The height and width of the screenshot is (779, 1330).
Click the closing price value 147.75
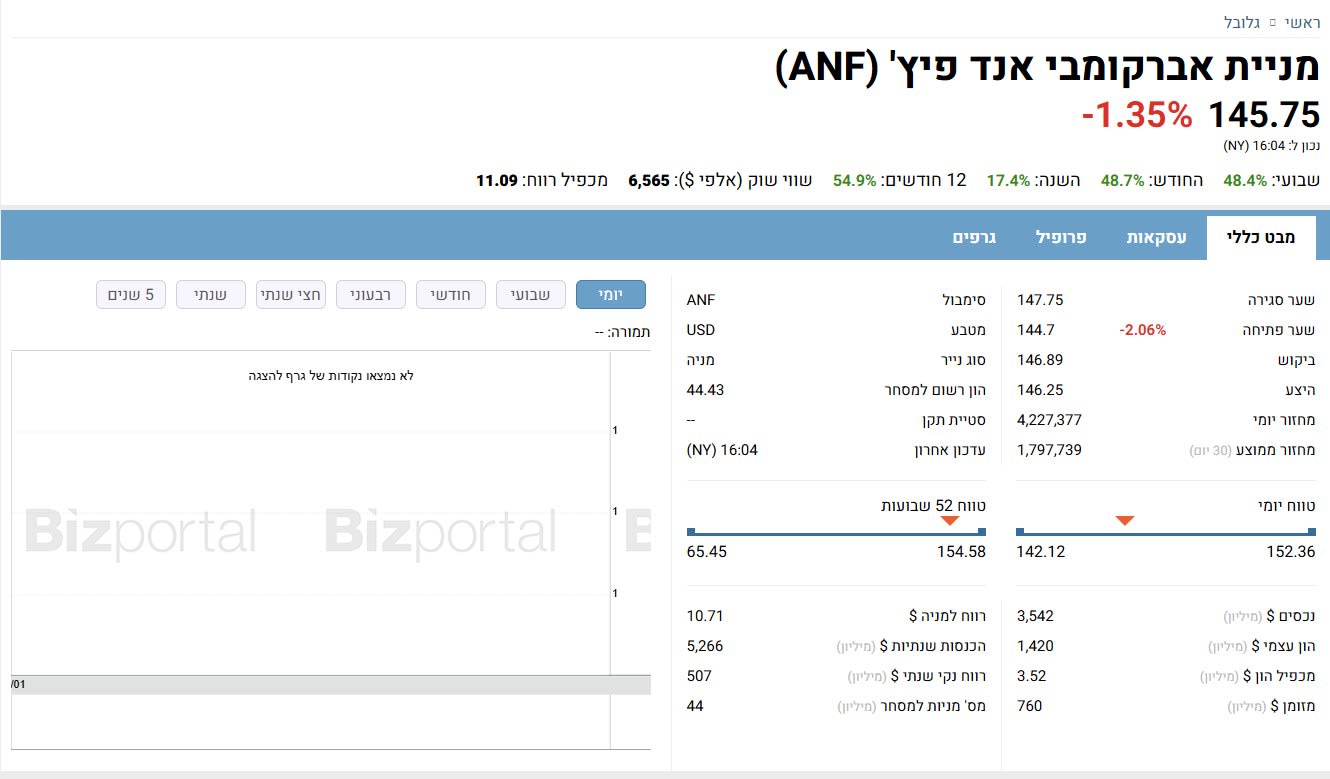tap(1040, 300)
